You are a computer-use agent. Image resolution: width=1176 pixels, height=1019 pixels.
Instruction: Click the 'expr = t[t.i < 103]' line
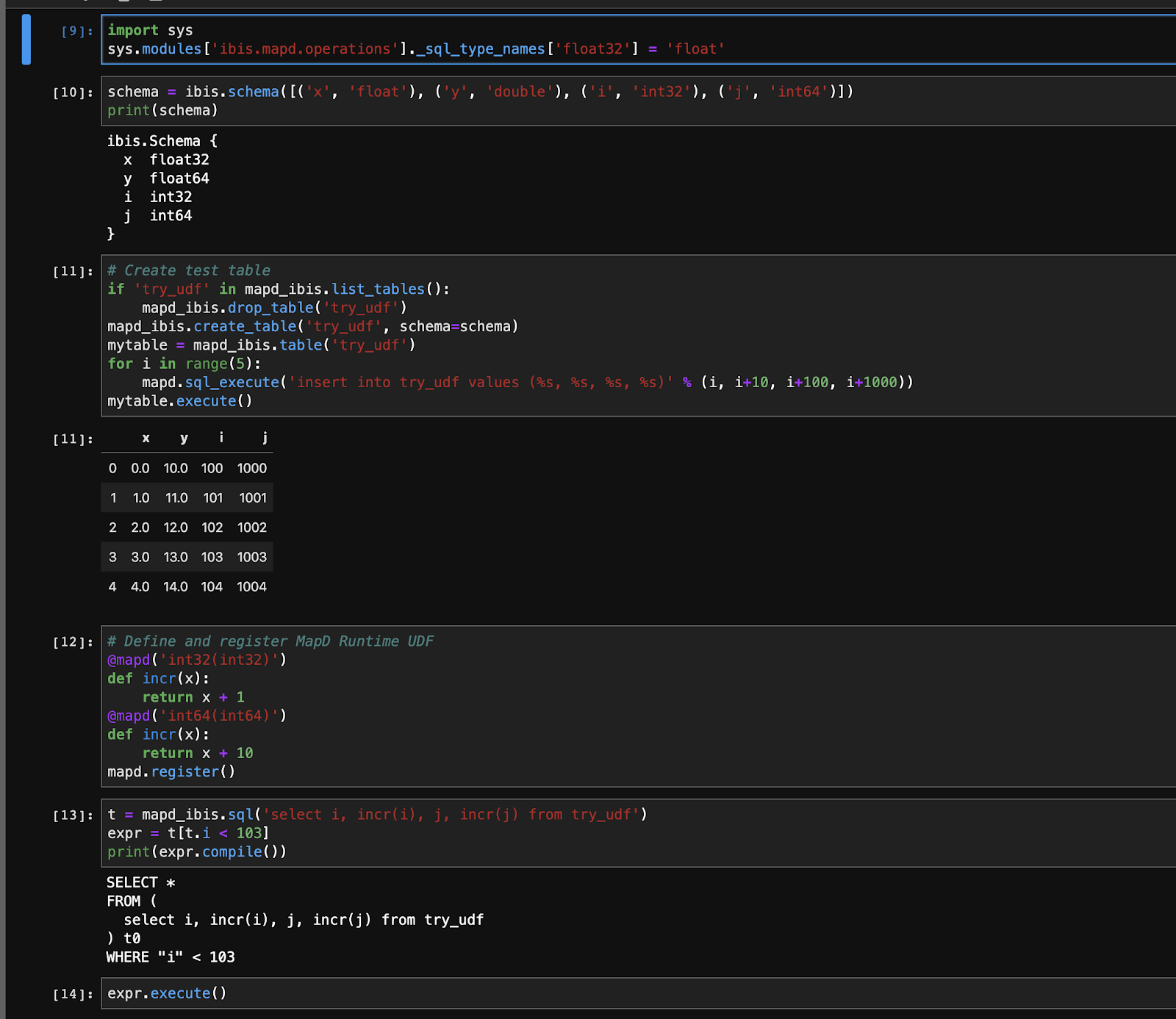coord(188,833)
